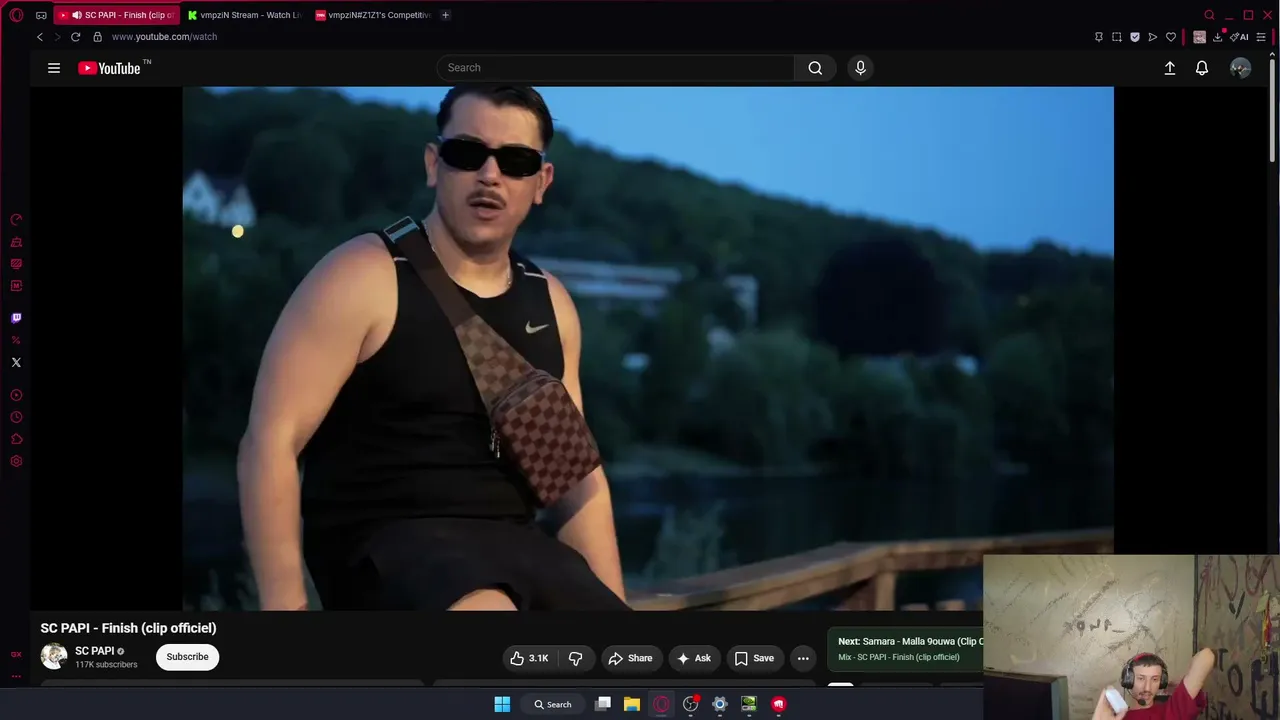Open the YouTube upload/create icon
1280x720 pixels.
pyautogui.click(x=1170, y=68)
